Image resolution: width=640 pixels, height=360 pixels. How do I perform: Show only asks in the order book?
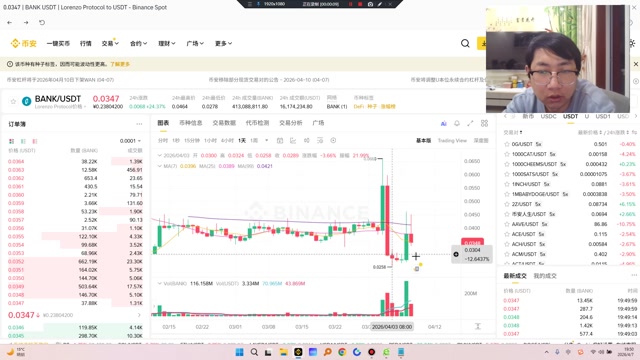(x=35, y=141)
